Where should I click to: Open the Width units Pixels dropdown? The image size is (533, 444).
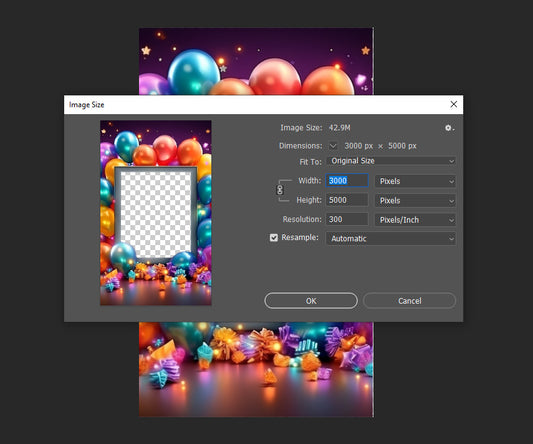pos(415,181)
